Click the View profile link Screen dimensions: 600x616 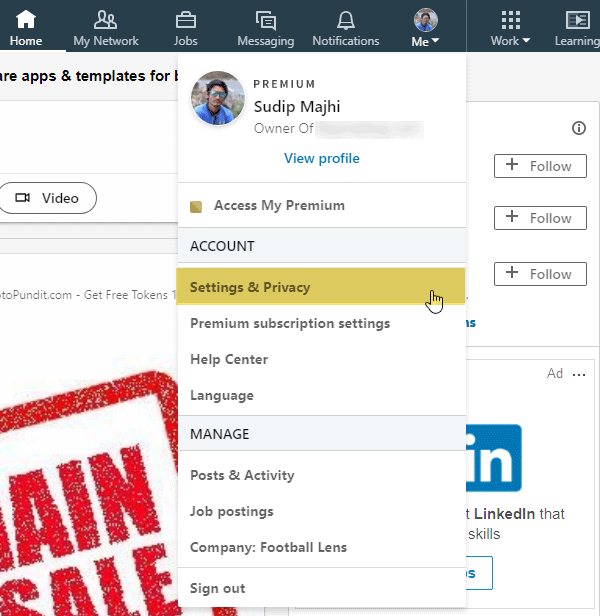click(x=322, y=158)
